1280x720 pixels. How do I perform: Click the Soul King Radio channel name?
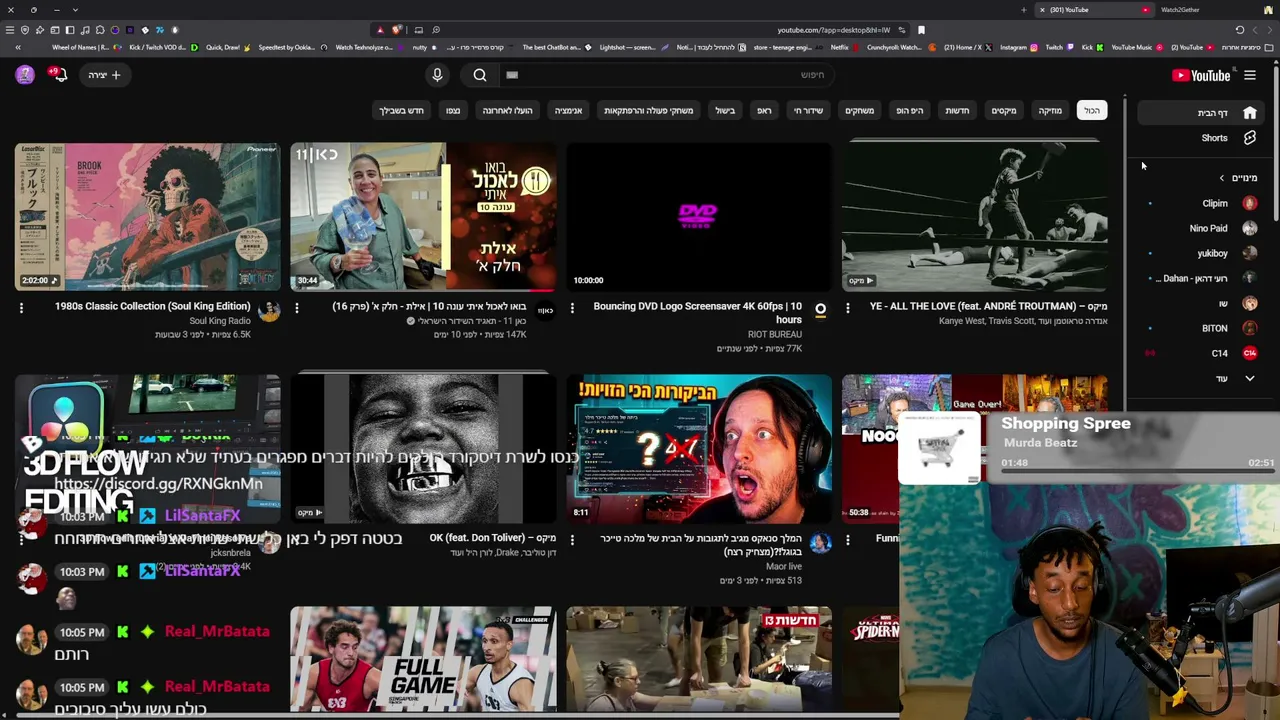(220, 321)
